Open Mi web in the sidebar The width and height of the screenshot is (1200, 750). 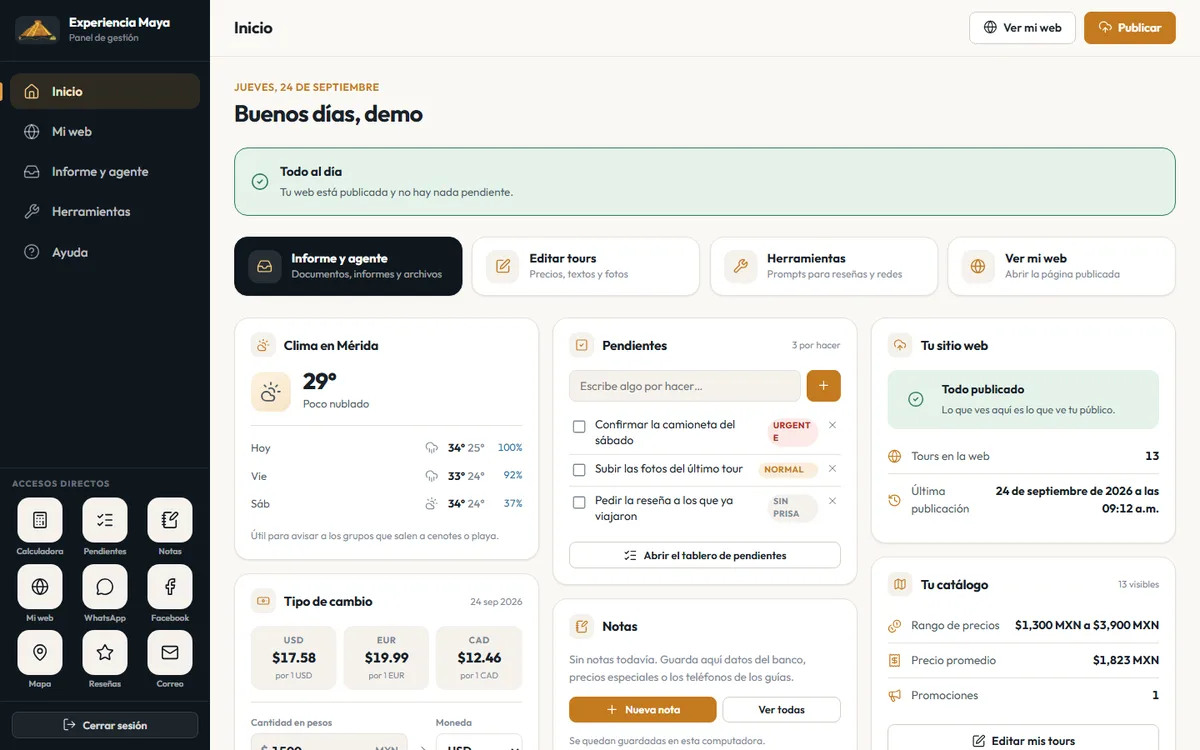pos(105,131)
